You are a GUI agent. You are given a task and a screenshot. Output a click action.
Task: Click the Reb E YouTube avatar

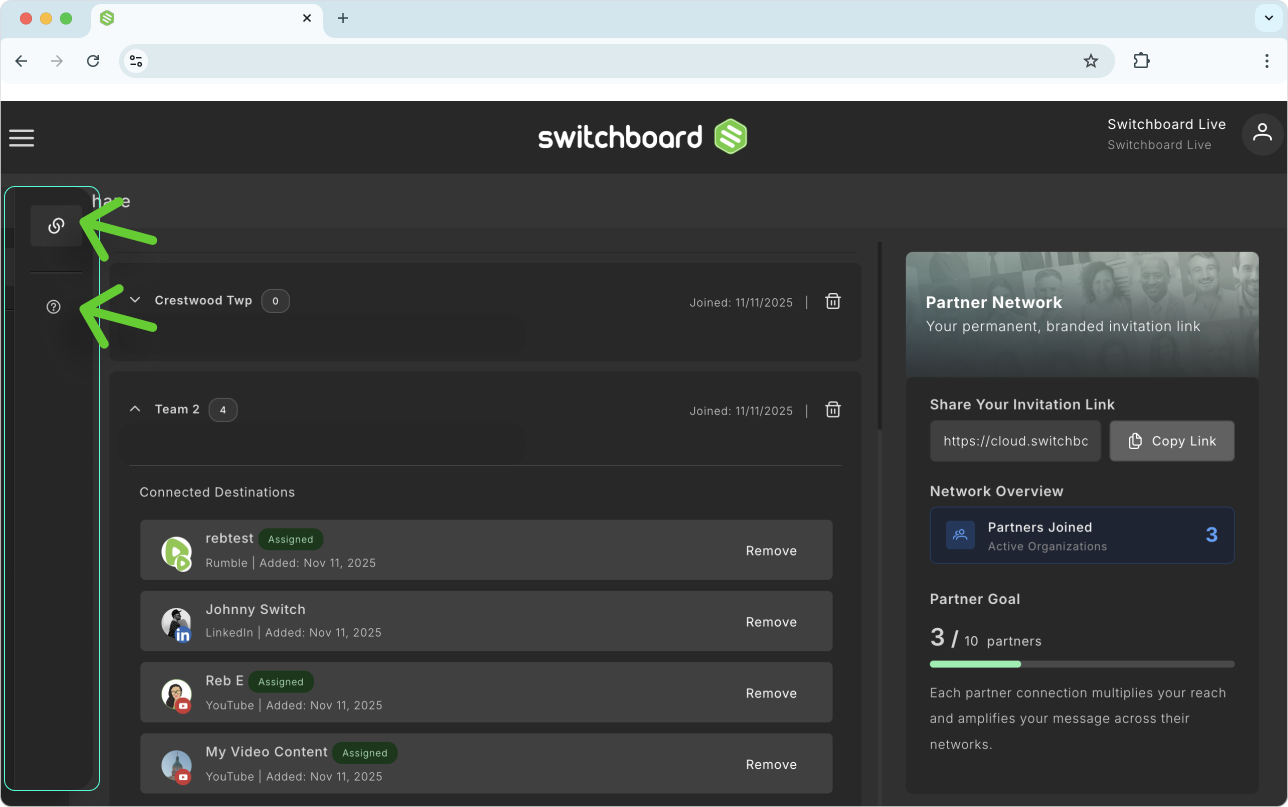pyautogui.click(x=177, y=694)
